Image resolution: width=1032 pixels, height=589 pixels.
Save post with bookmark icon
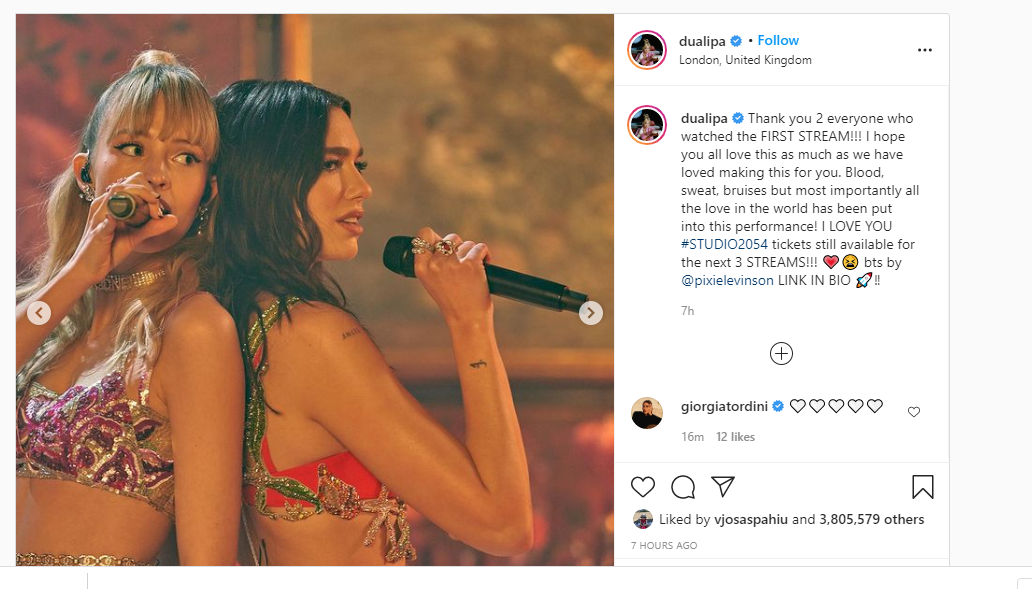(922, 487)
